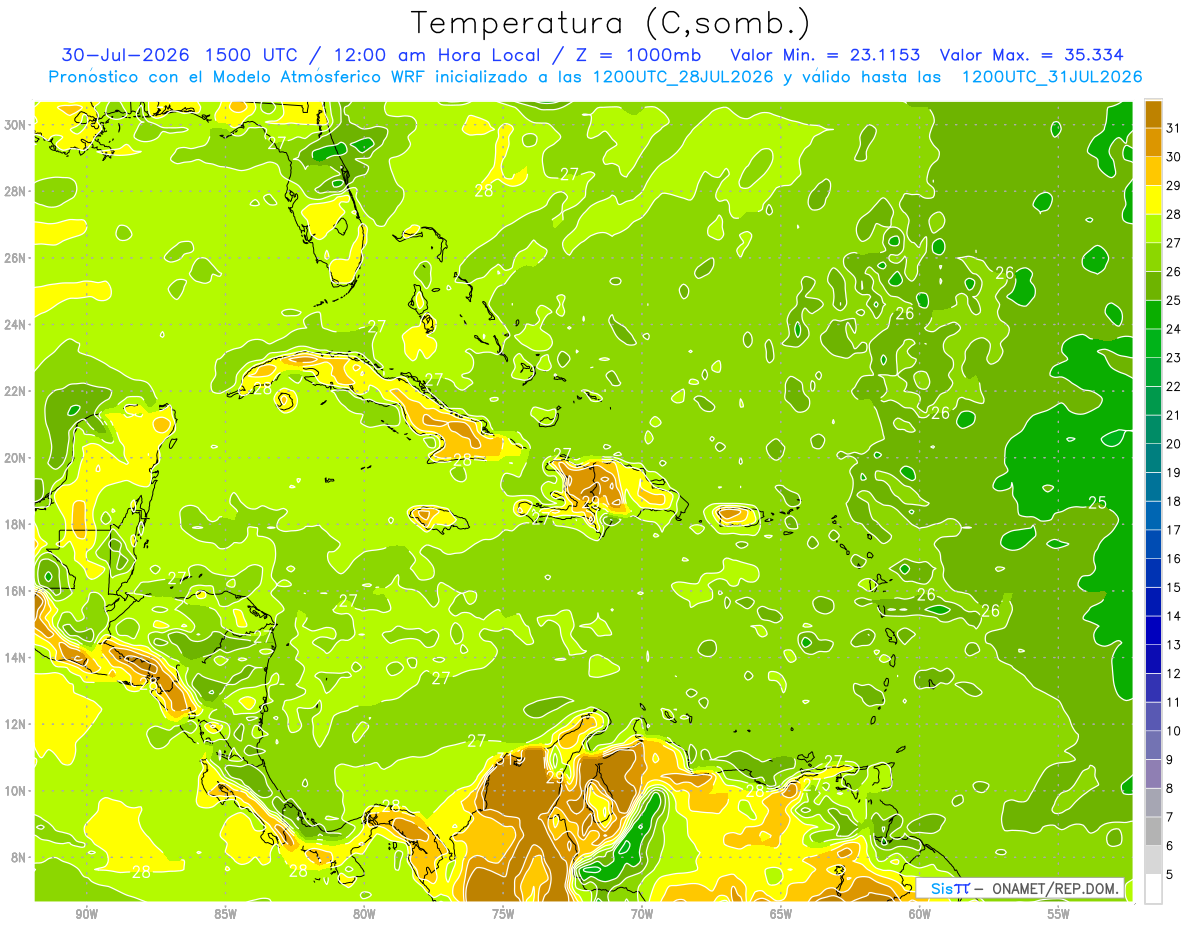The width and height of the screenshot is (1200, 927).
Task: Click the 16N latitude axis label
Action: 17,591
